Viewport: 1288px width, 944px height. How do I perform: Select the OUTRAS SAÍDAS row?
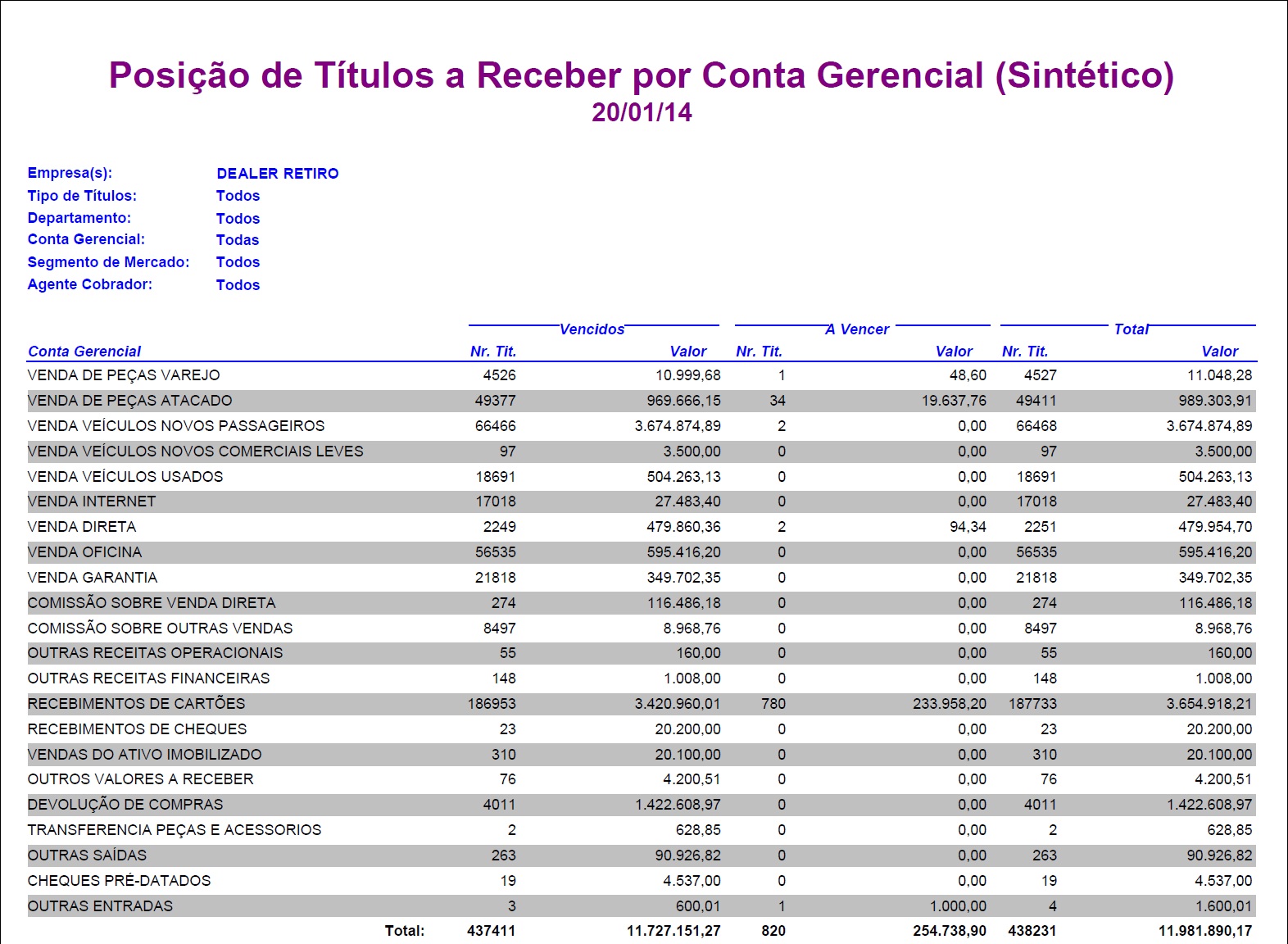tap(642, 855)
